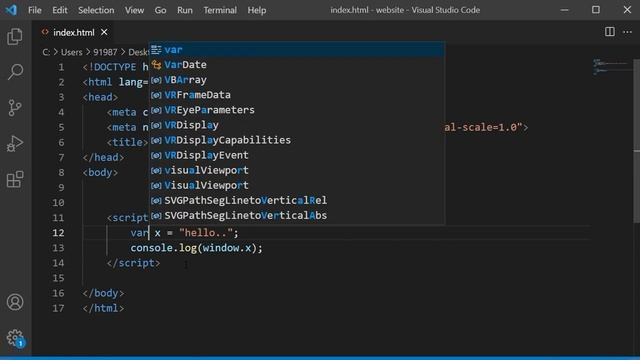Screen dimensions: 640x360
Task: Open the Selection menu
Action: click(x=96, y=10)
